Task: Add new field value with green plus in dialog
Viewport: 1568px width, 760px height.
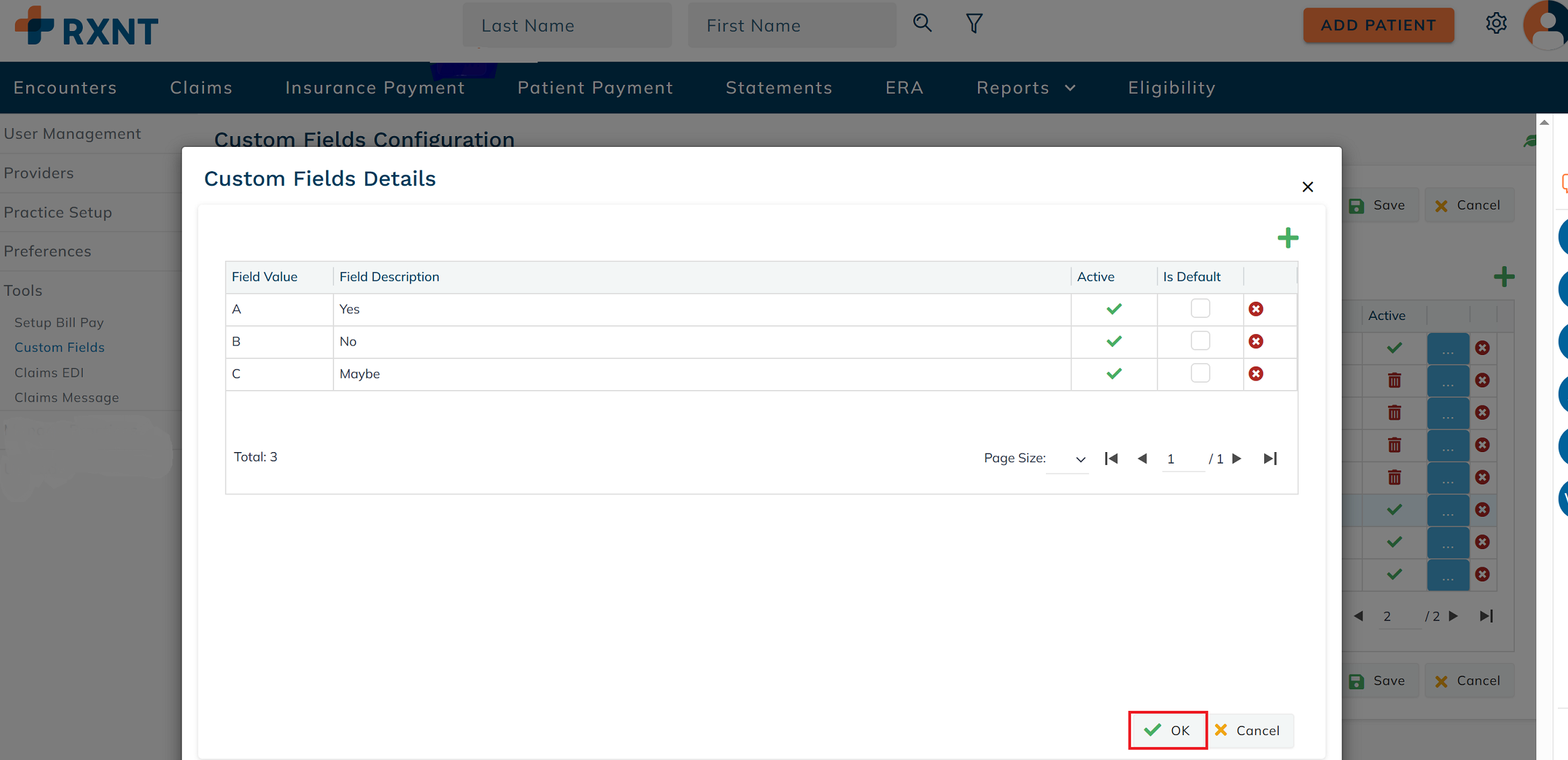Action: point(1288,238)
